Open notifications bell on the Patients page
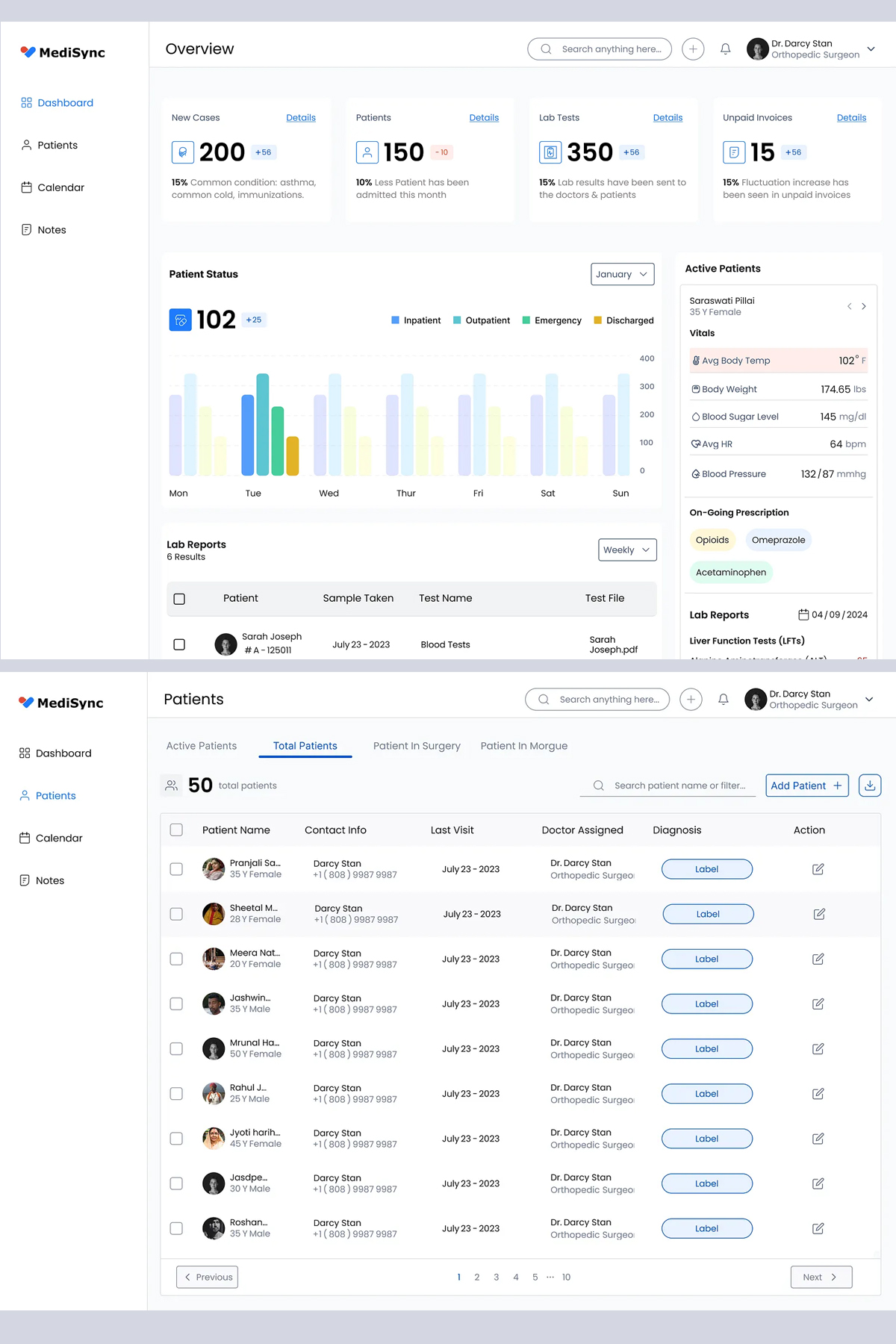 pyautogui.click(x=724, y=700)
